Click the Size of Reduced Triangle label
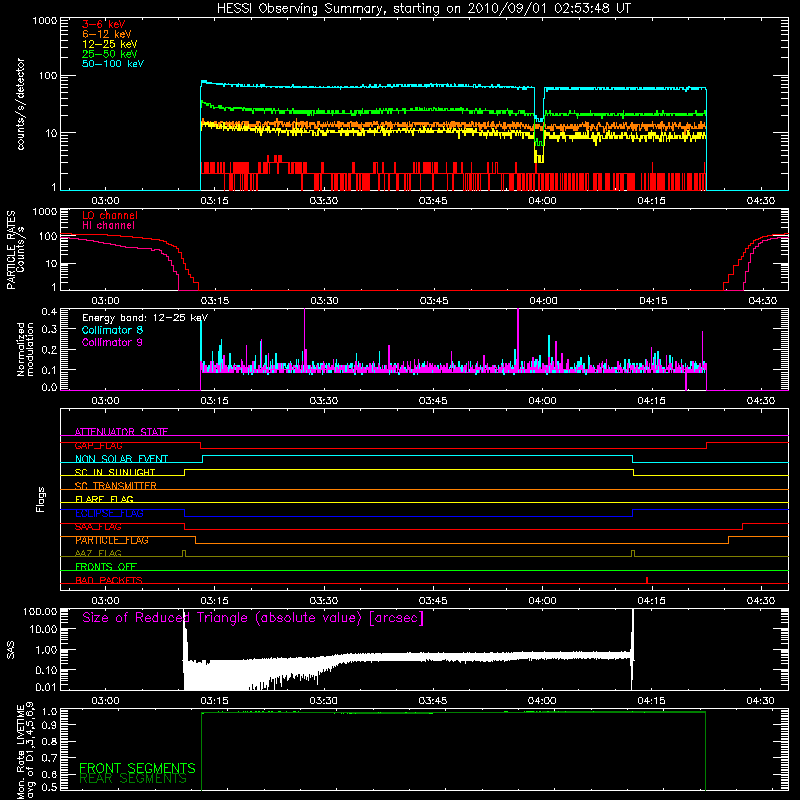Viewport: 800px width, 800px height. [253, 618]
